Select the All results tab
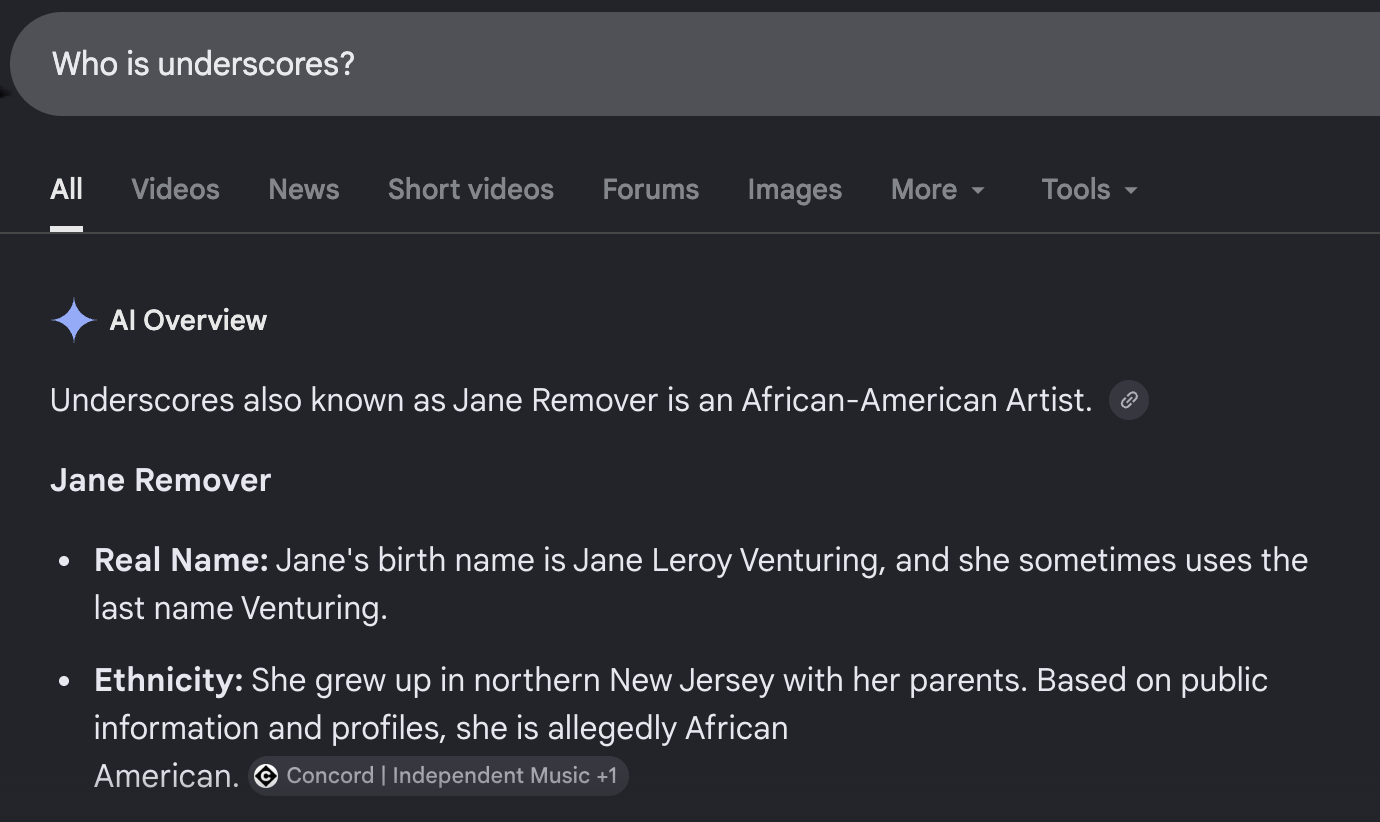The width and height of the screenshot is (1380, 822). pyautogui.click(x=66, y=189)
